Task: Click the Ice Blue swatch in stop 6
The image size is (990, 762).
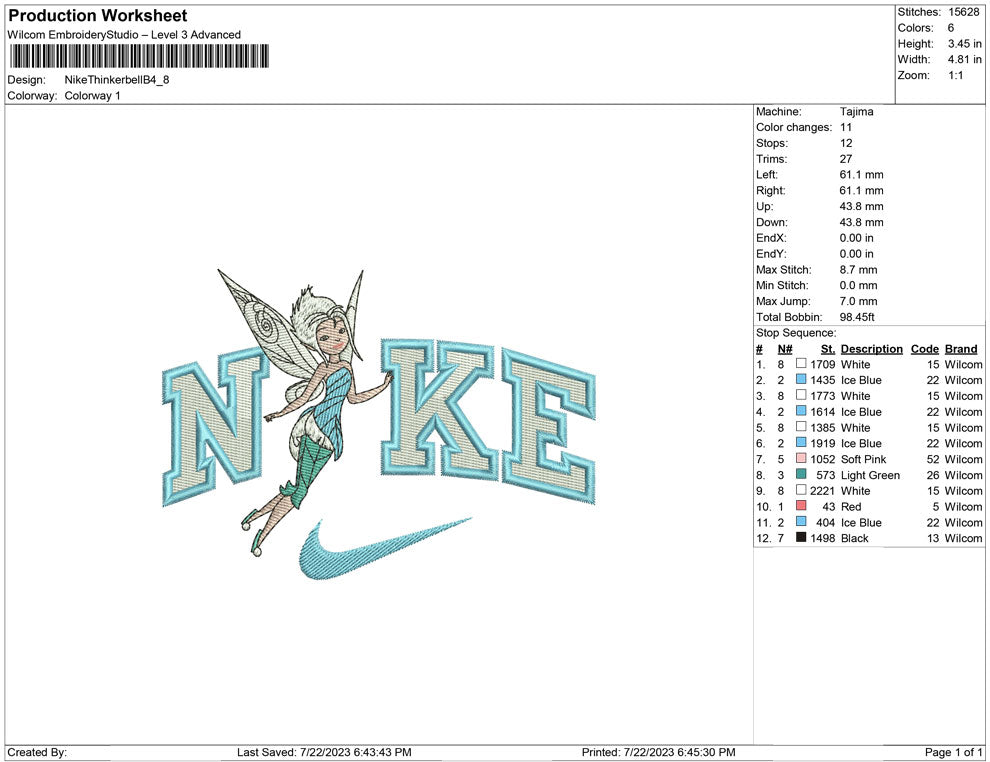Action: coord(801,443)
